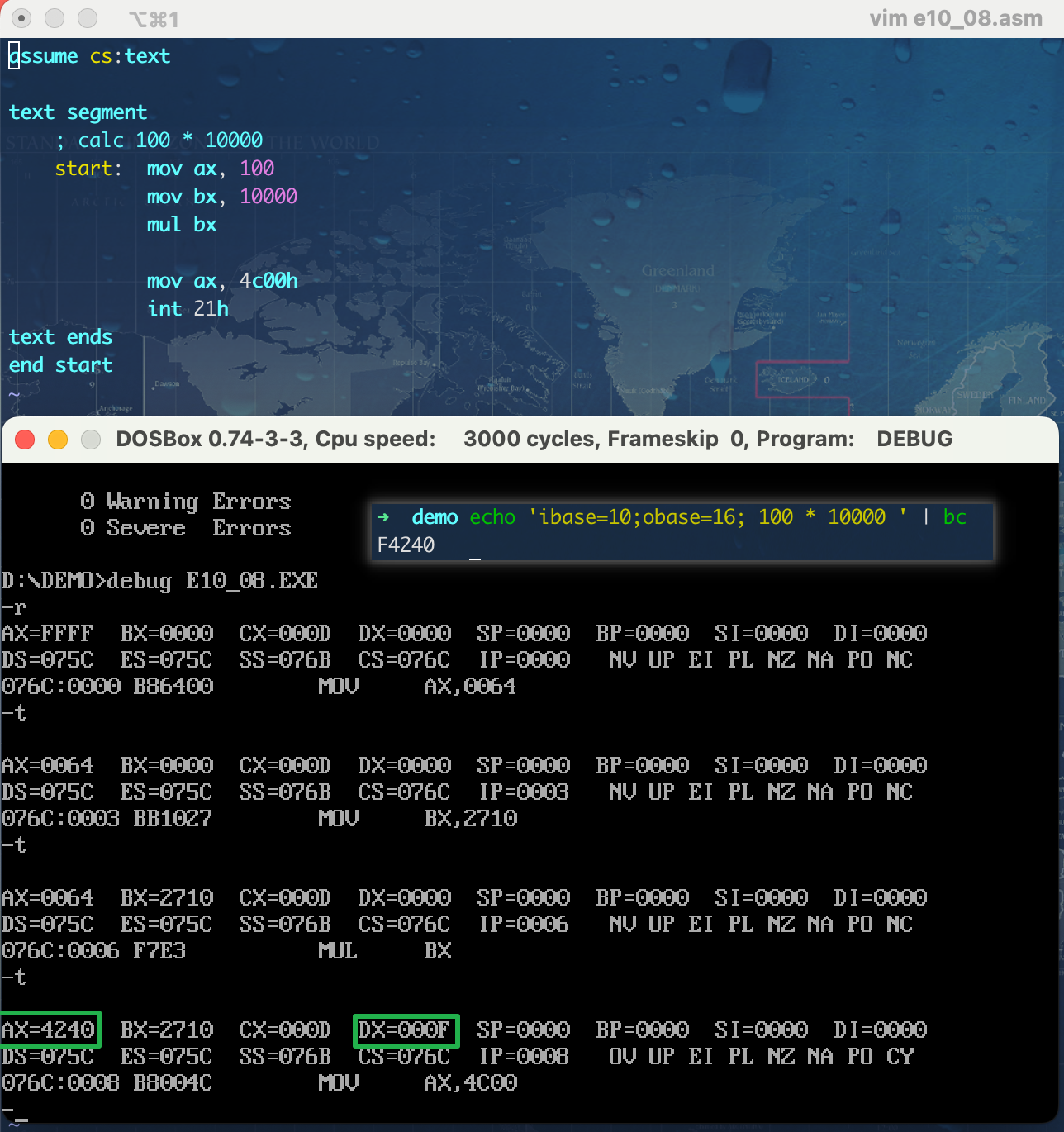Click the highlighted AX=4240 register
Image resolution: width=1064 pixels, height=1132 pixels.
[49, 1030]
